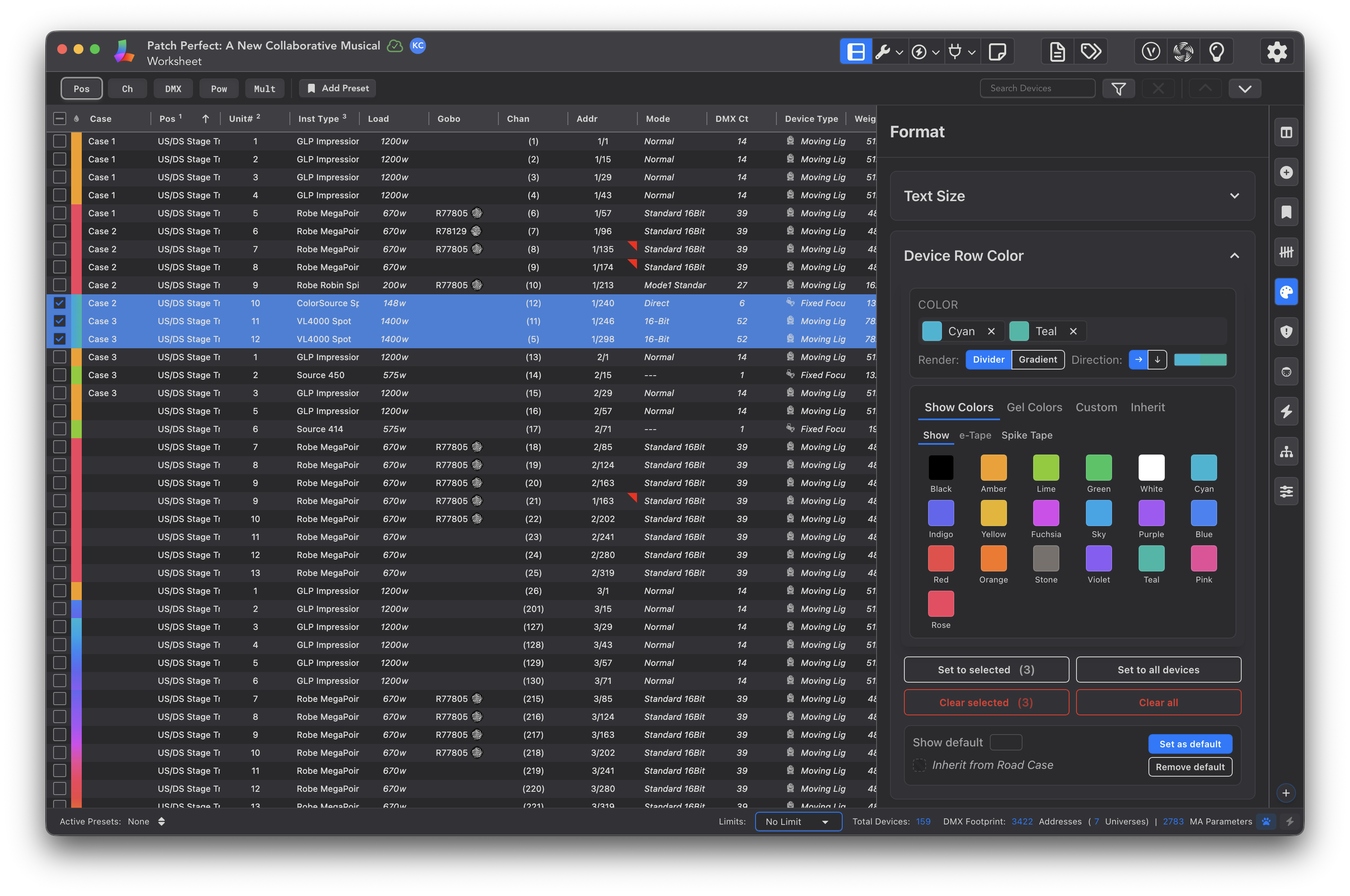This screenshot has height=896, width=1350.
Task: Click the lightning bolt sidebar icon
Action: (1286, 412)
